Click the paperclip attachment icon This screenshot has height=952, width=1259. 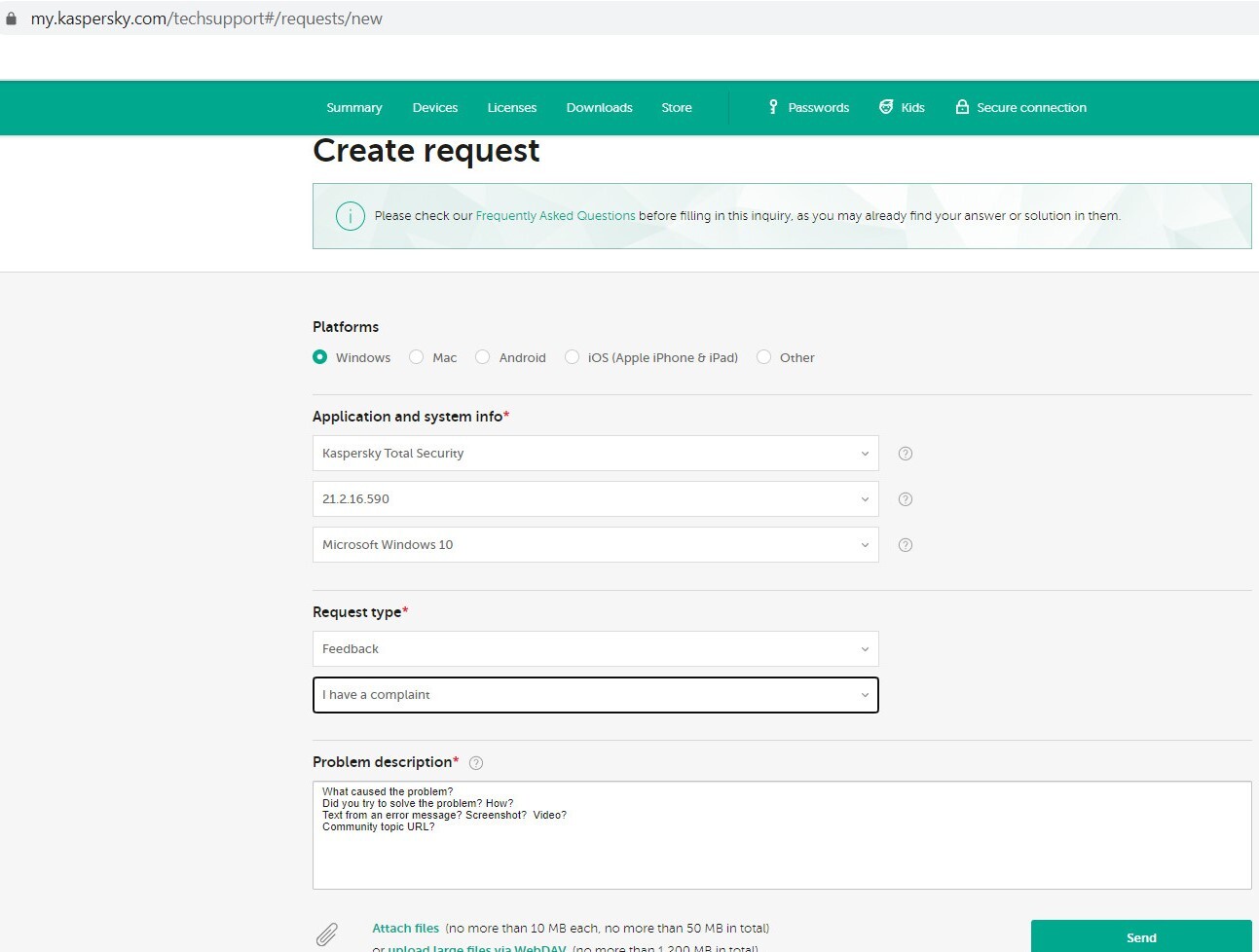[327, 934]
